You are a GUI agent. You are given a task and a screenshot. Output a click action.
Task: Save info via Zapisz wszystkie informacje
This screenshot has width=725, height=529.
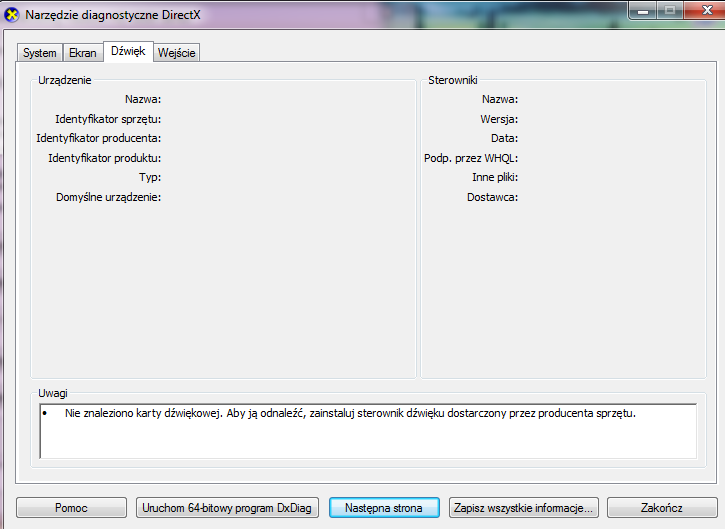click(523, 508)
